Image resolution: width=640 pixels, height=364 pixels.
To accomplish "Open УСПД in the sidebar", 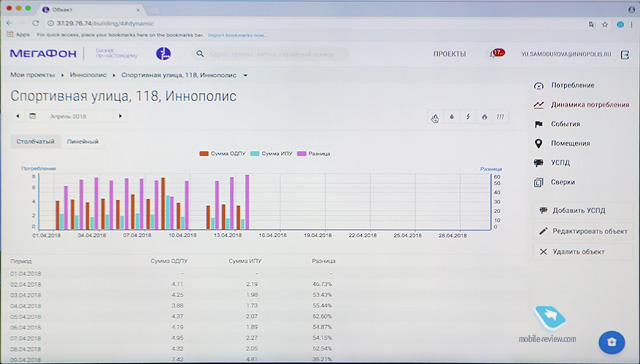I will tap(551, 163).
